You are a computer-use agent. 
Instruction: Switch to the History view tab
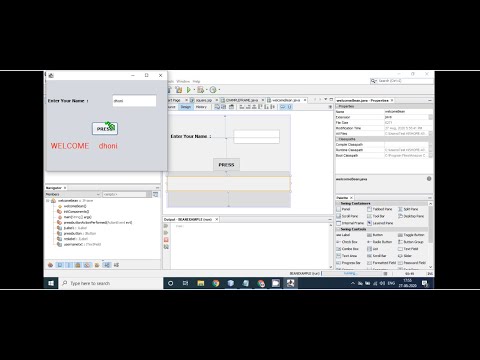click(201, 107)
